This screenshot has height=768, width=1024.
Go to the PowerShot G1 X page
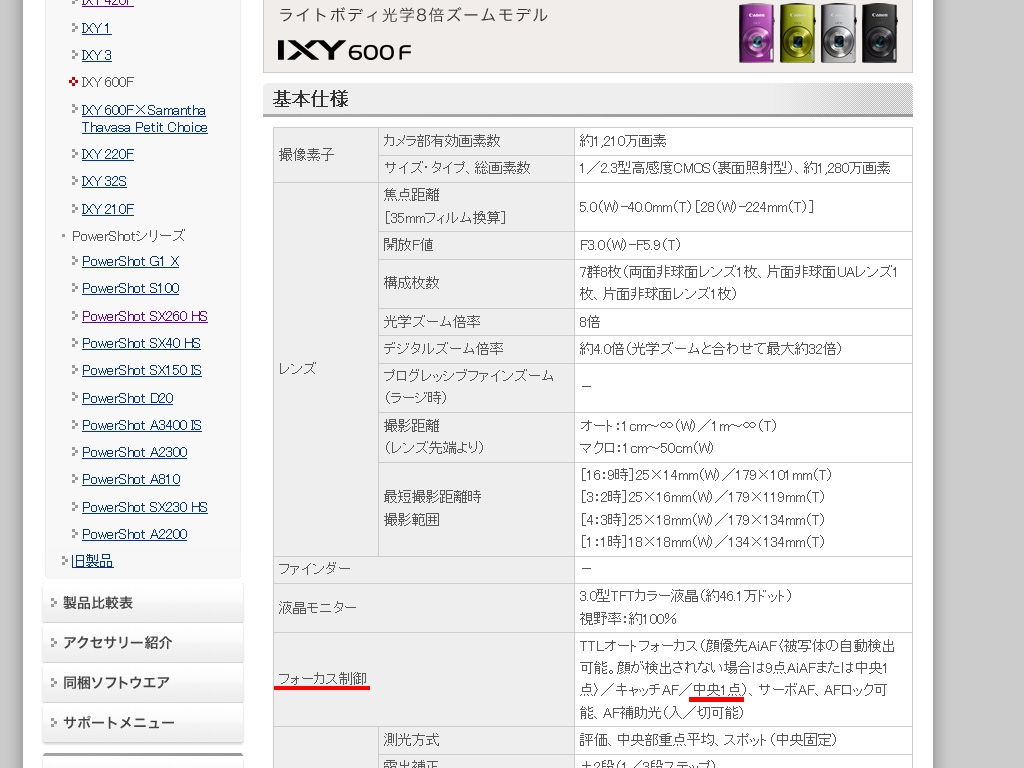(x=130, y=261)
